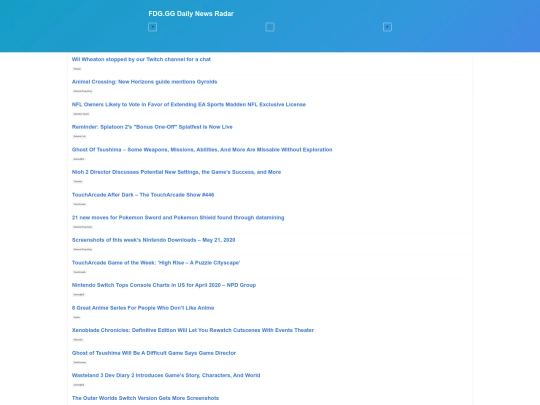Open Ghost of Tsushima Difficult Game headline

tap(154, 353)
